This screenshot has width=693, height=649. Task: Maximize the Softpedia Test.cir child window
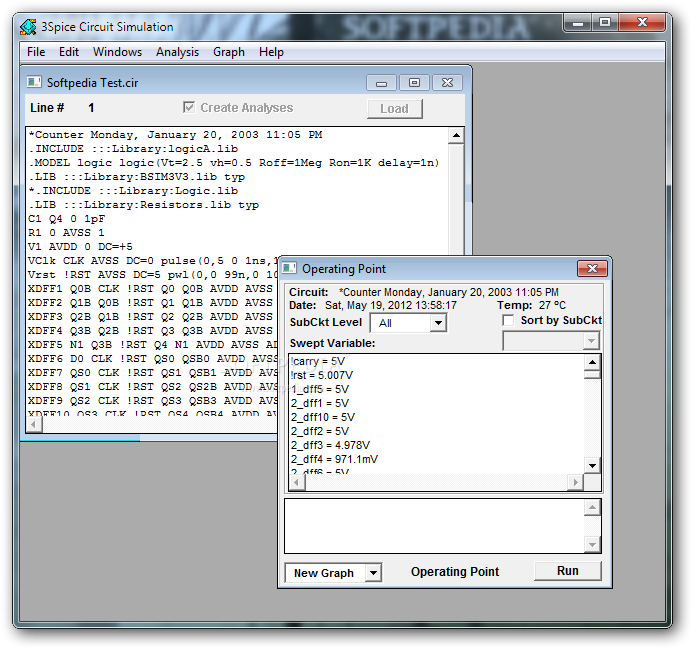point(414,83)
